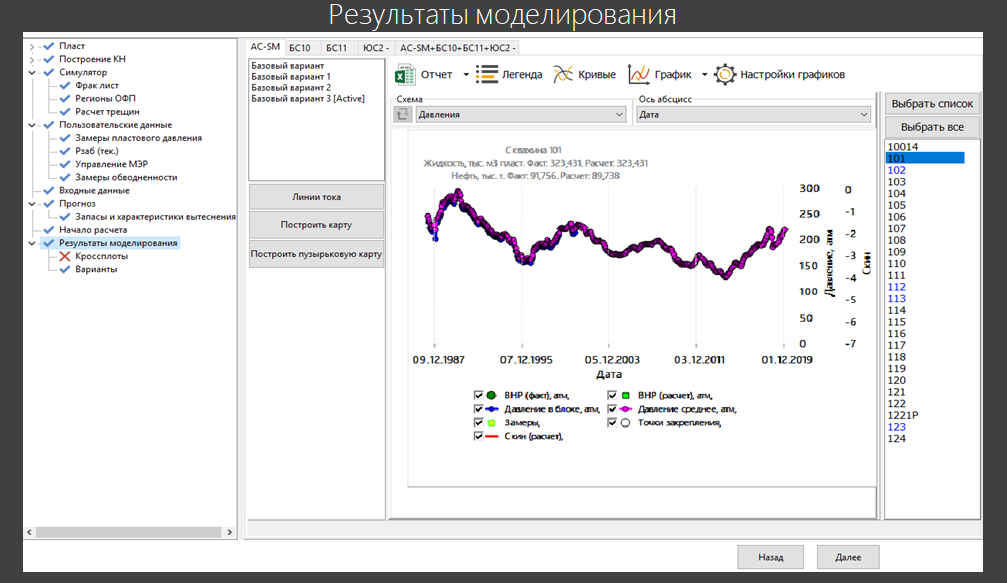Click the legend list icon "Легенда"
Viewport: 1007px width, 583px height.
pos(487,74)
